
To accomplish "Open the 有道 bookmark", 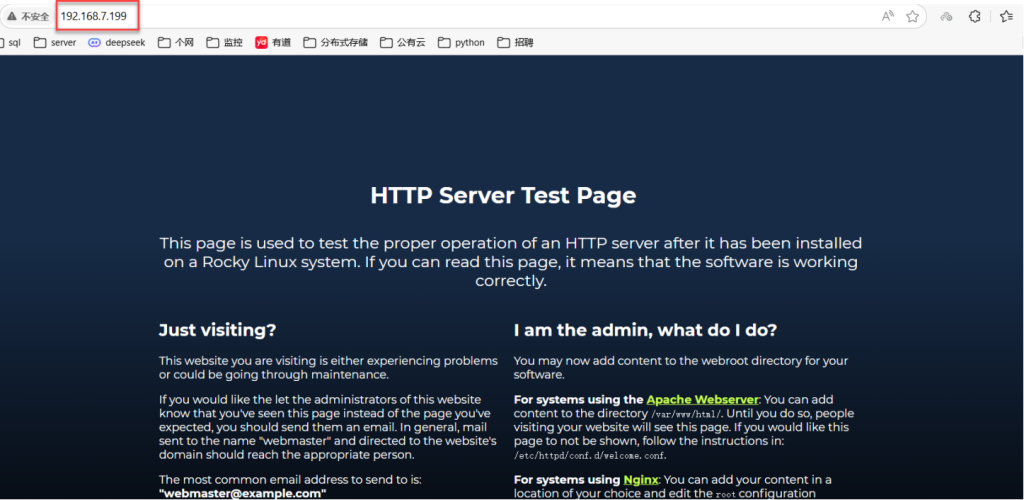I will click(273, 43).
